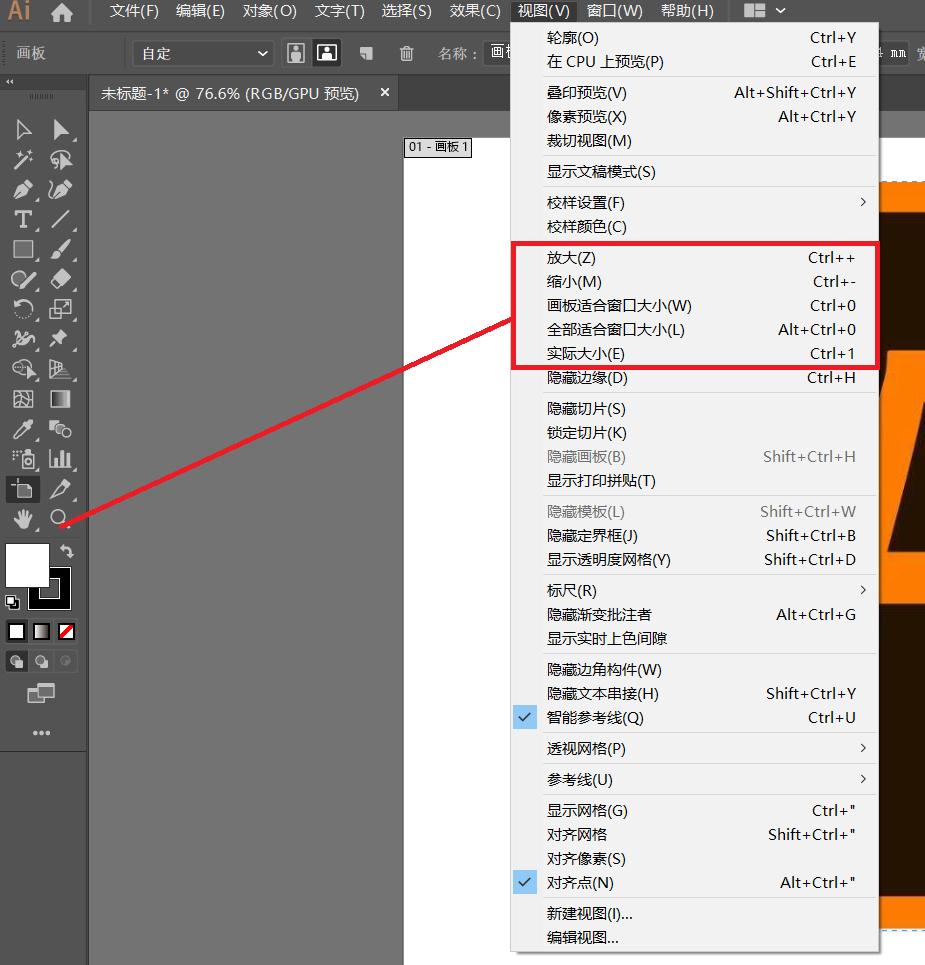Open the 窗口(W) menu
Screen dimensions: 925x965
pos(614,11)
